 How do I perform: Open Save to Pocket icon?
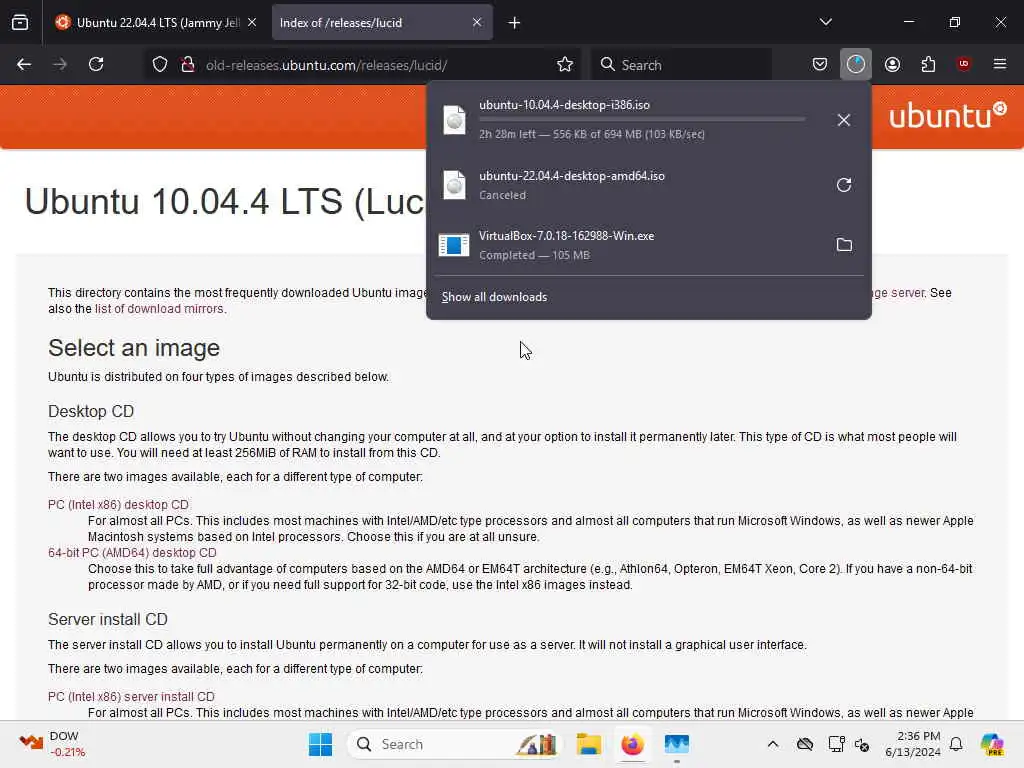coord(820,64)
